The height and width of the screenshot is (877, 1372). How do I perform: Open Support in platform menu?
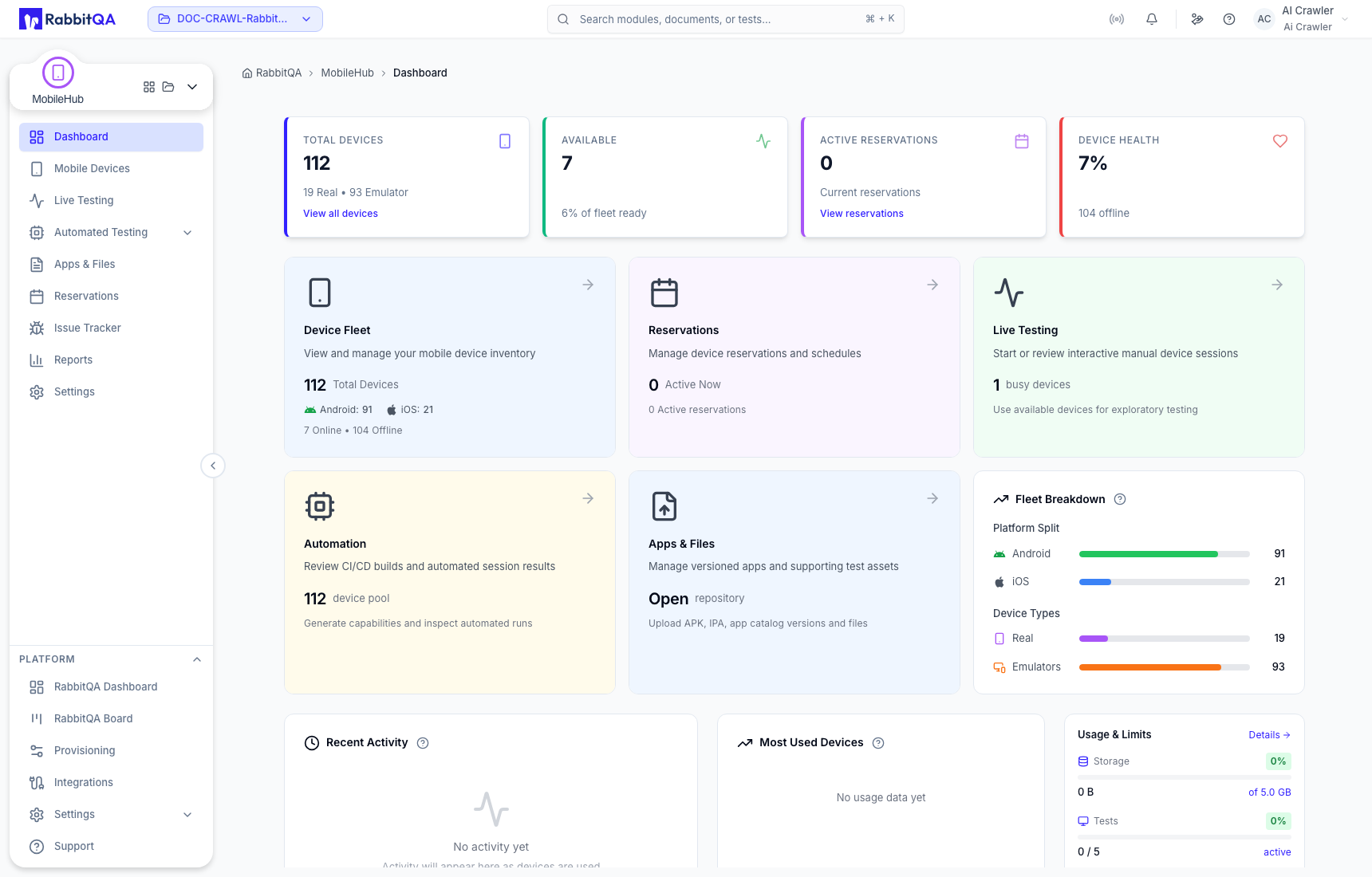click(x=111, y=847)
